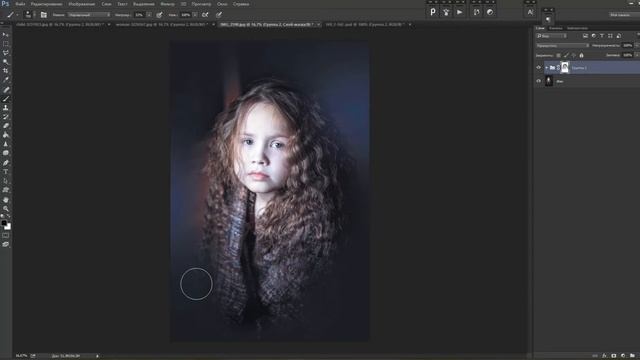This screenshot has height=360, width=640.
Task: Toggle pressure for size option
Action: click(219, 15)
